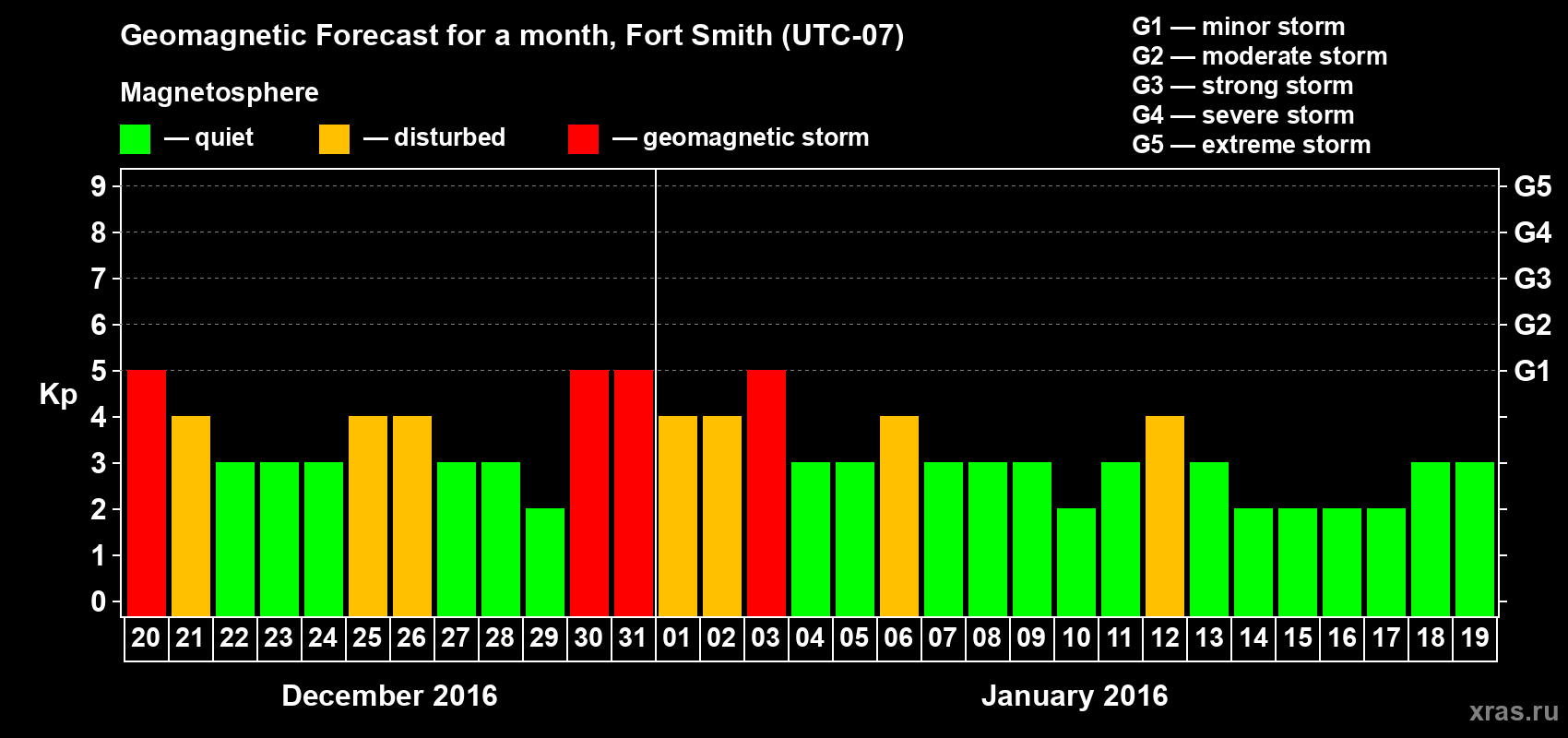Click date label 07 on the axis
Image resolution: width=1568 pixels, height=738 pixels.
pyautogui.click(x=943, y=637)
